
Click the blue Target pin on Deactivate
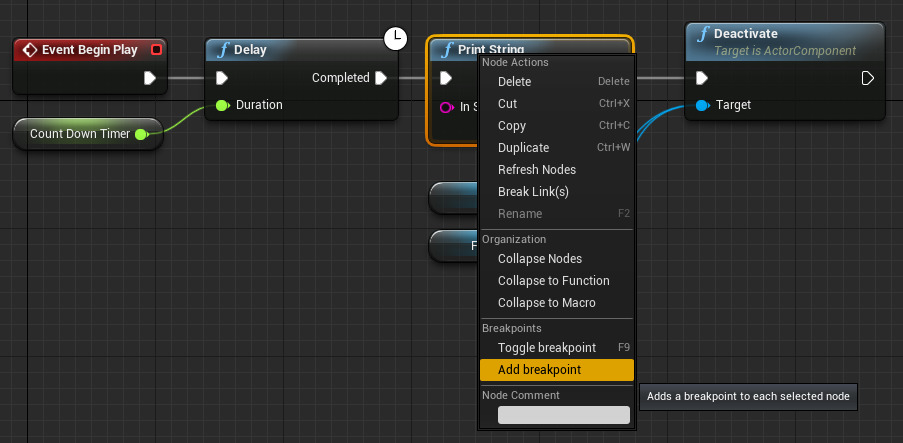(x=702, y=105)
